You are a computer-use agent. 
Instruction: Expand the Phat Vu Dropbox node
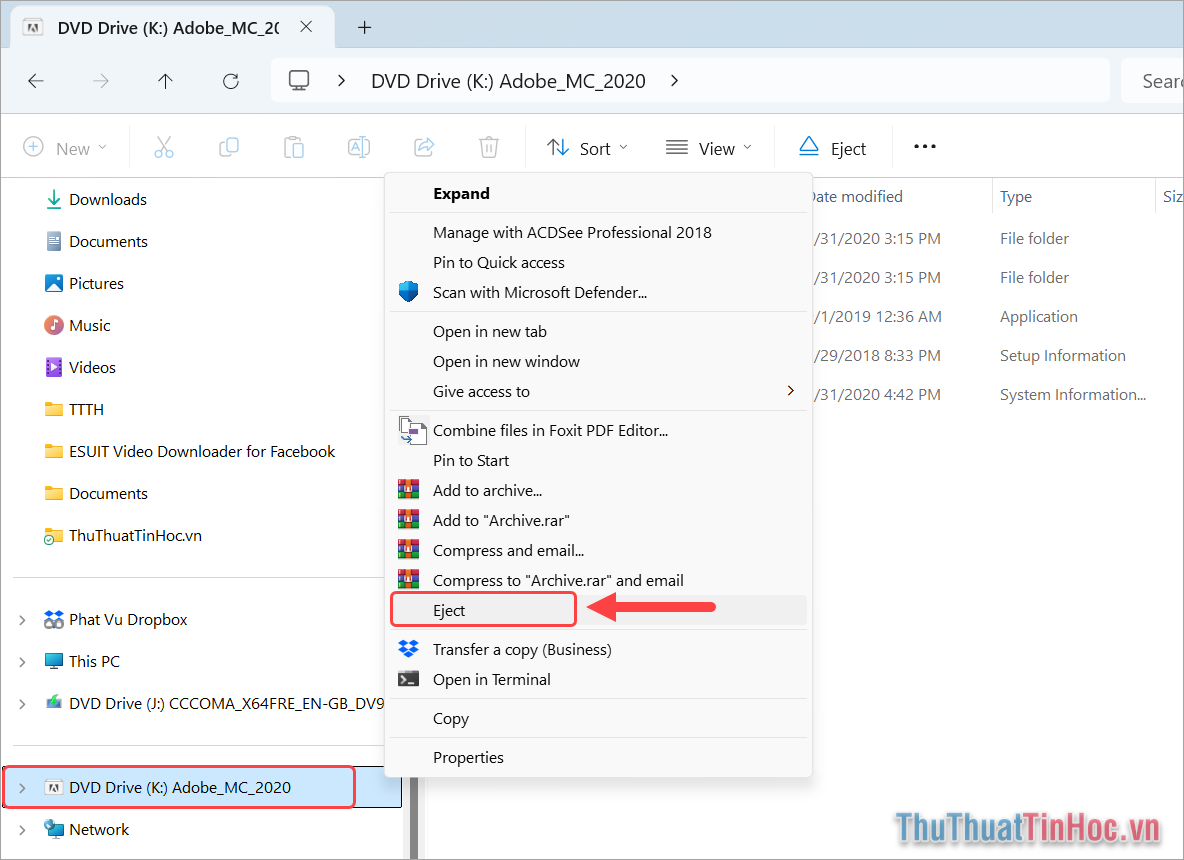pos(23,620)
